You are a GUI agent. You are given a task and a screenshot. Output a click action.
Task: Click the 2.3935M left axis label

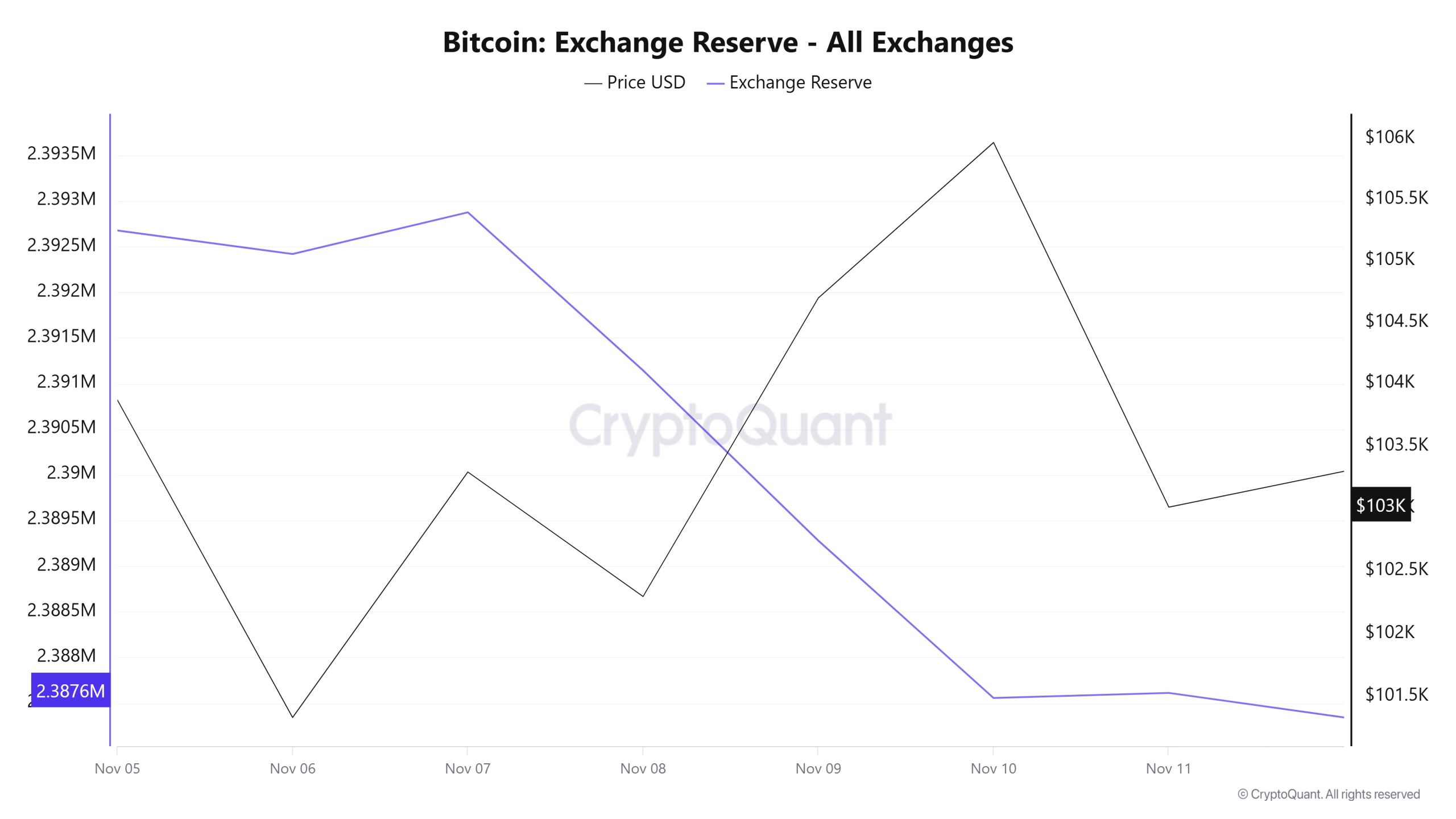61,153
